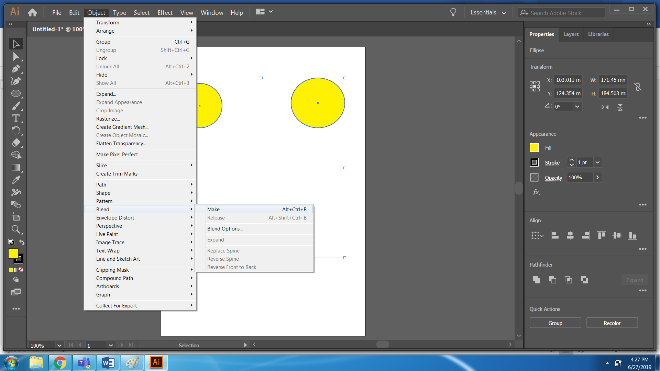Click the Opacity link label

coord(553,178)
